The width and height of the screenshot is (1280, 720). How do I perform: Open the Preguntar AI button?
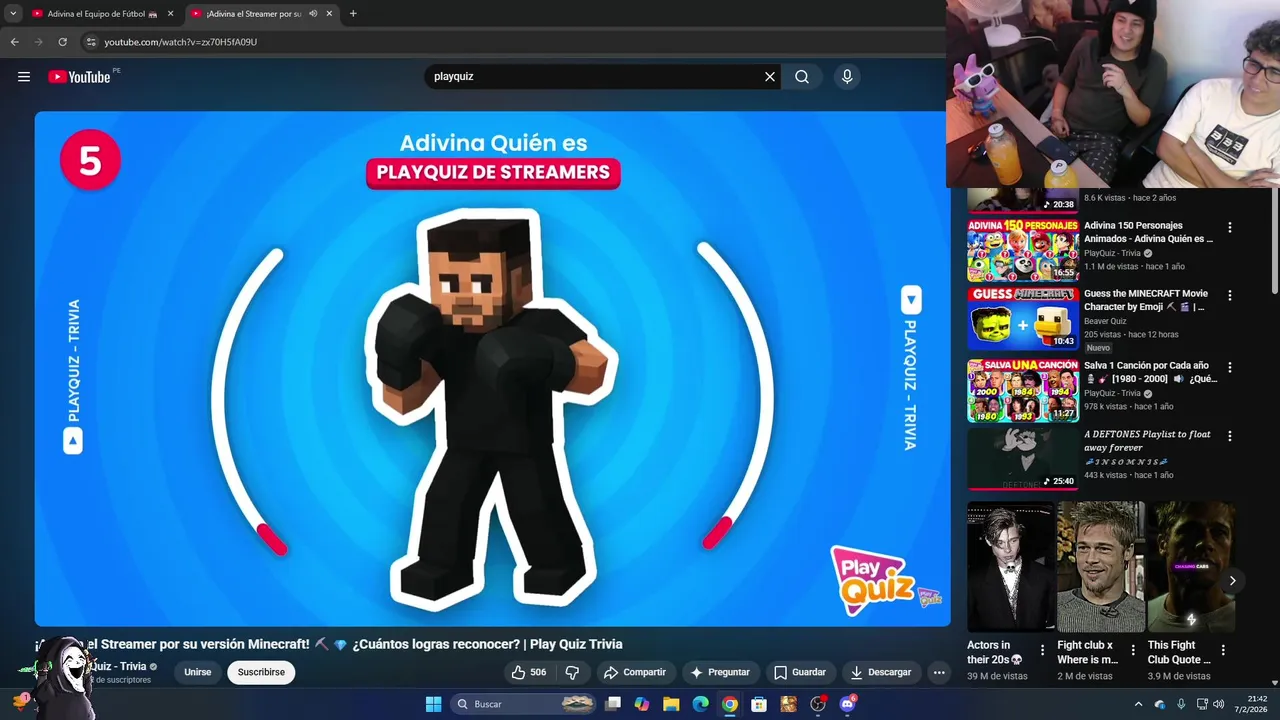click(720, 672)
